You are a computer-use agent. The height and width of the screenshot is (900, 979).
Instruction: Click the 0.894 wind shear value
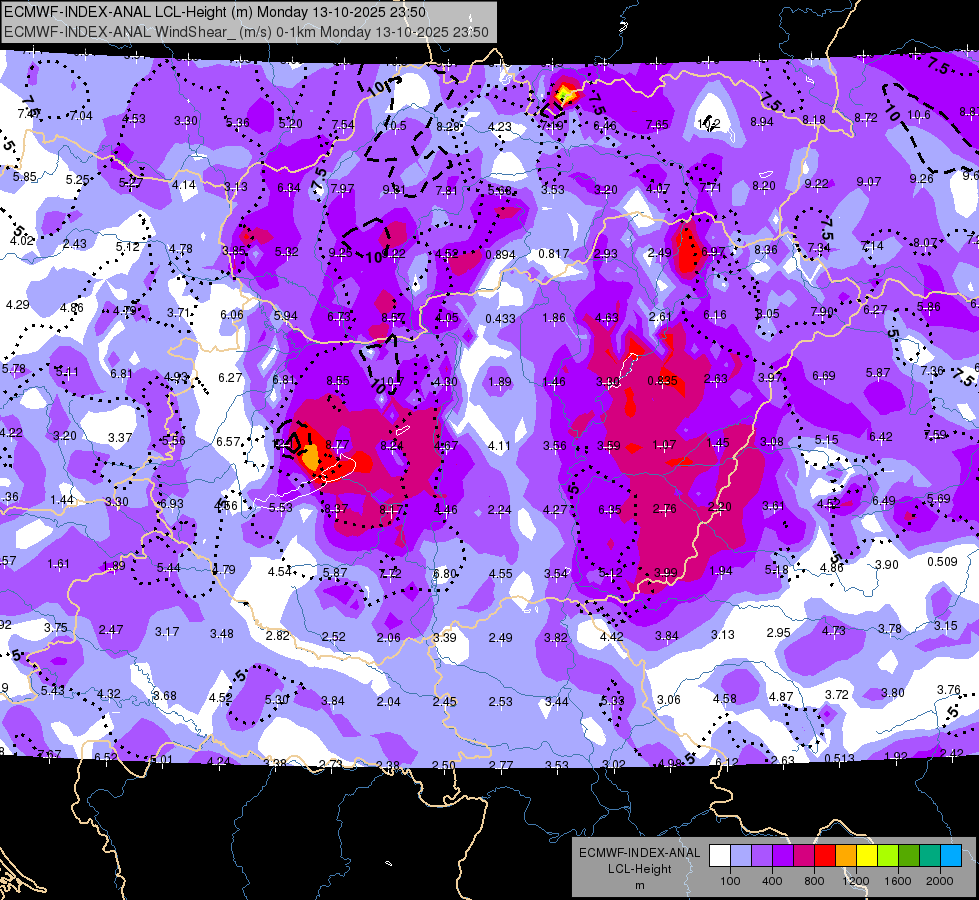(x=500, y=254)
